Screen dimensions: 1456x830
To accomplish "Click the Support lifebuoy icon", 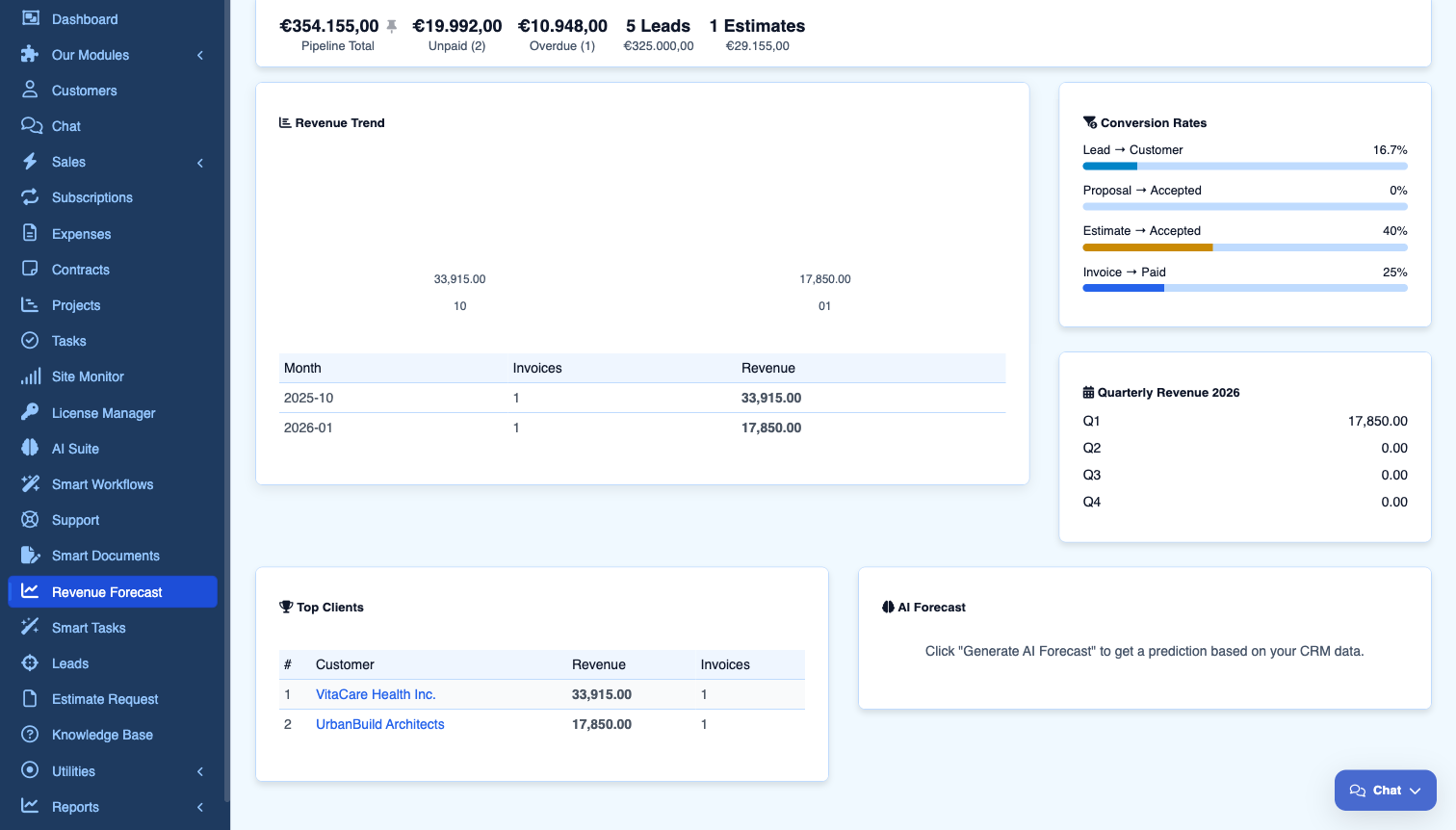I will 31,520.
